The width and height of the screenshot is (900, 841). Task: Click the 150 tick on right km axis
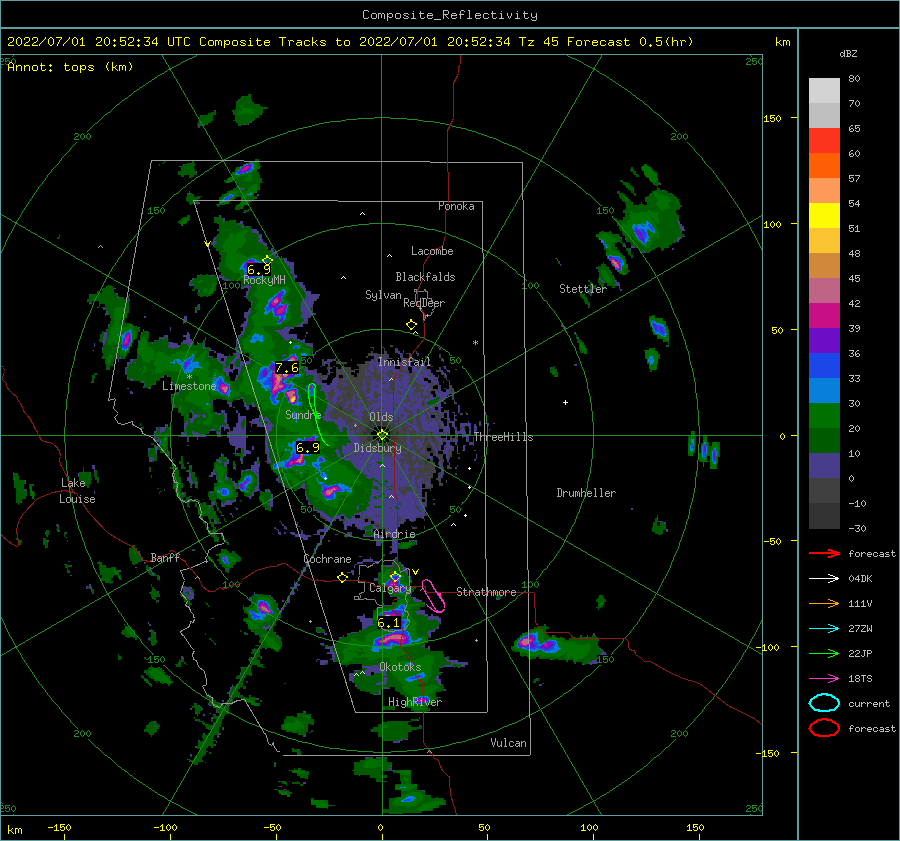[x=772, y=118]
